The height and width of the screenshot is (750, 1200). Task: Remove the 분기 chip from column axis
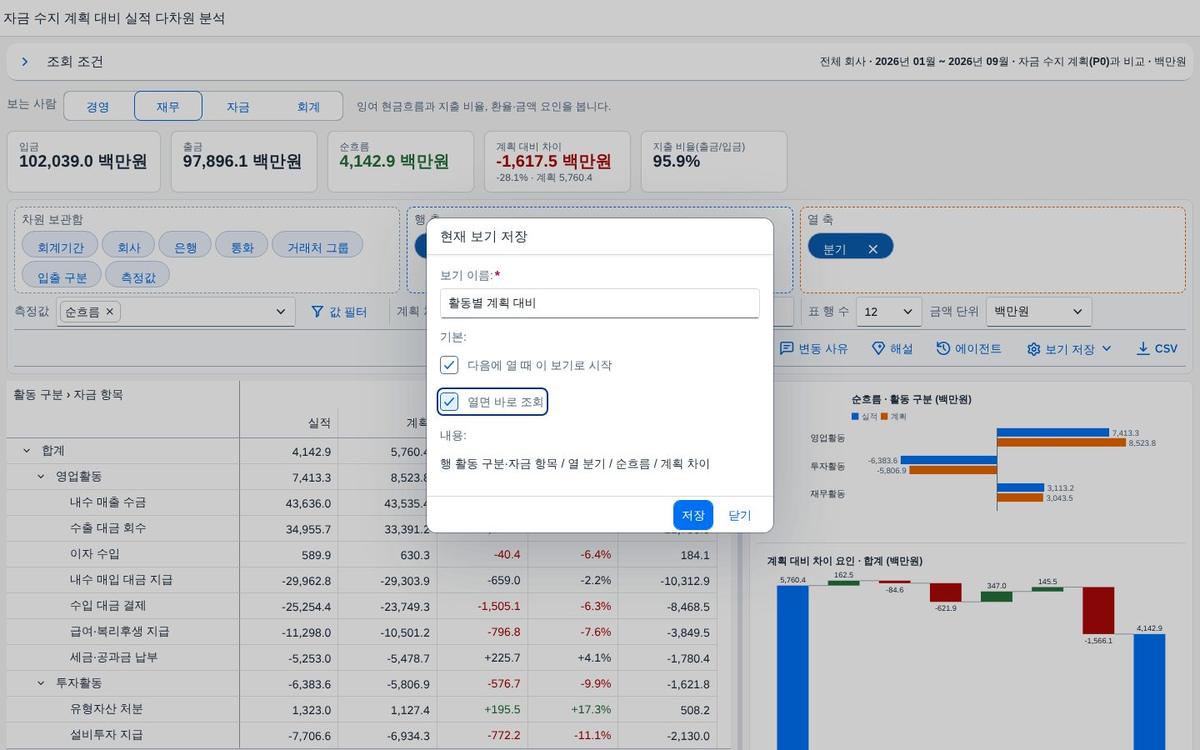(x=873, y=249)
